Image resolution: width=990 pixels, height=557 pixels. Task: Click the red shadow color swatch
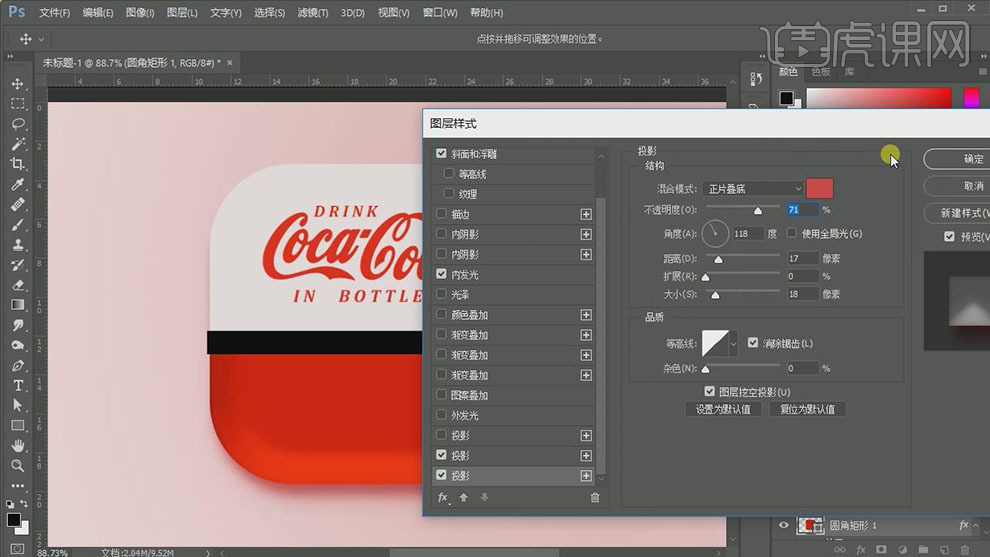pos(819,189)
